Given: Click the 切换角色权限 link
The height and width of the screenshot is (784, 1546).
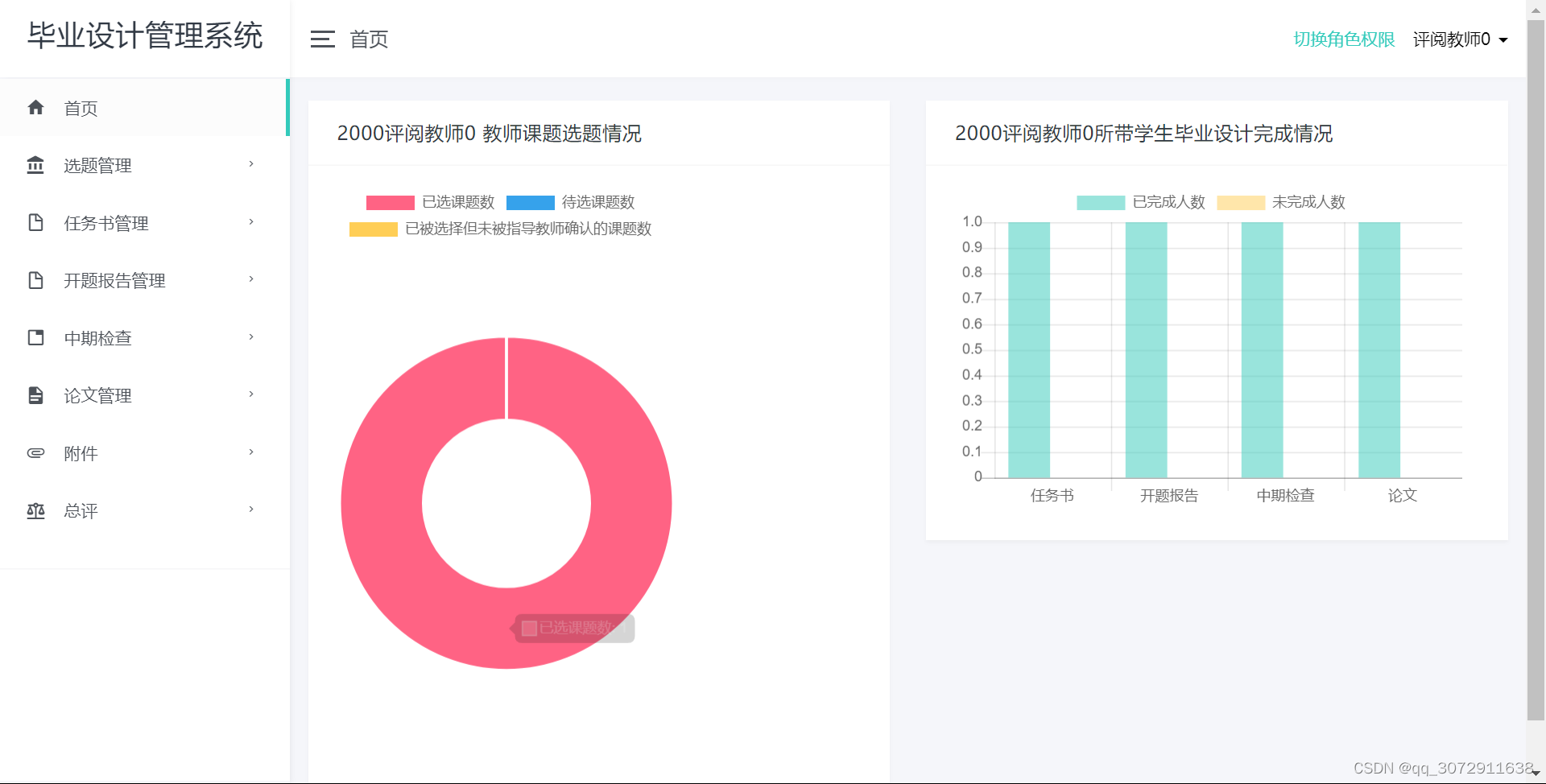Looking at the screenshot, I should tap(1344, 39).
